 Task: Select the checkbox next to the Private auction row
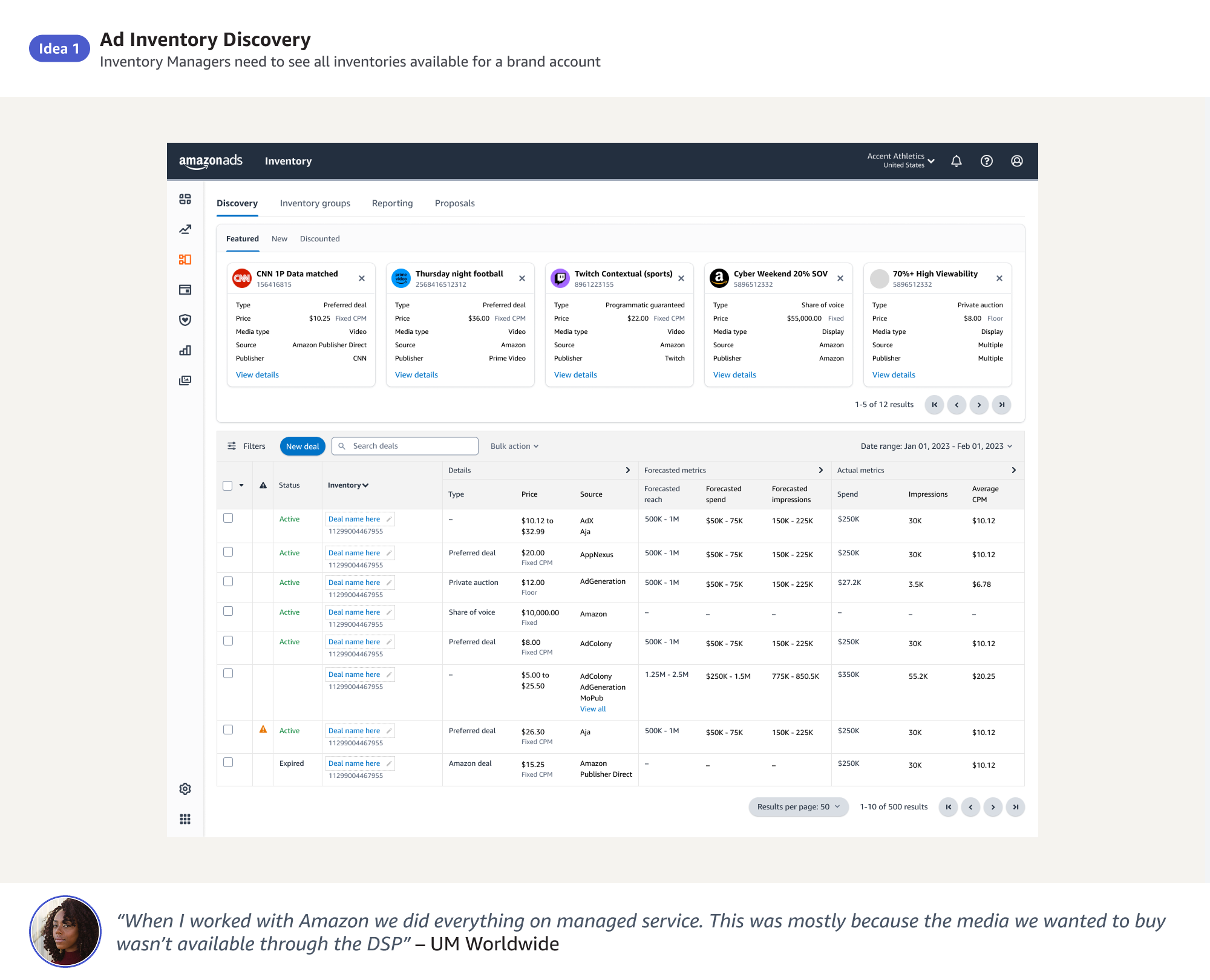coord(228,581)
